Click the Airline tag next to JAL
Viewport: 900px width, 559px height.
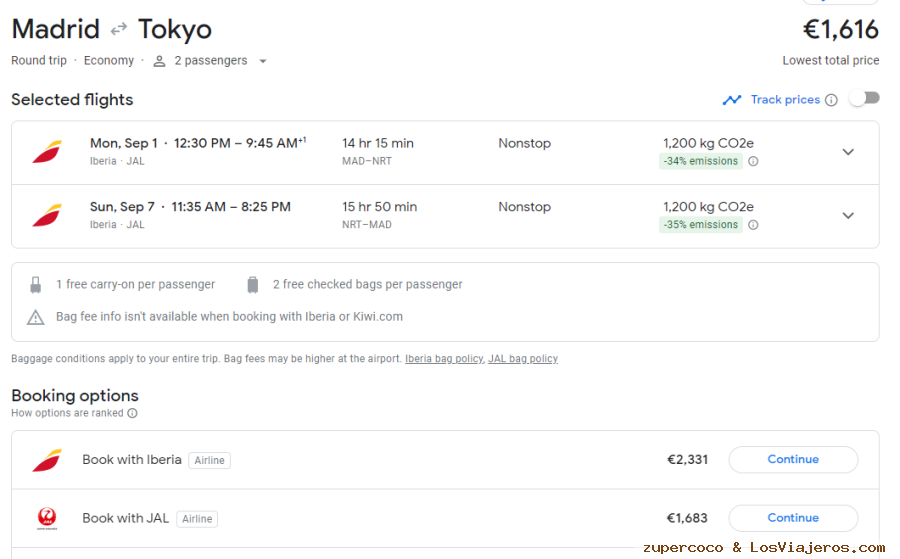coord(197,519)
